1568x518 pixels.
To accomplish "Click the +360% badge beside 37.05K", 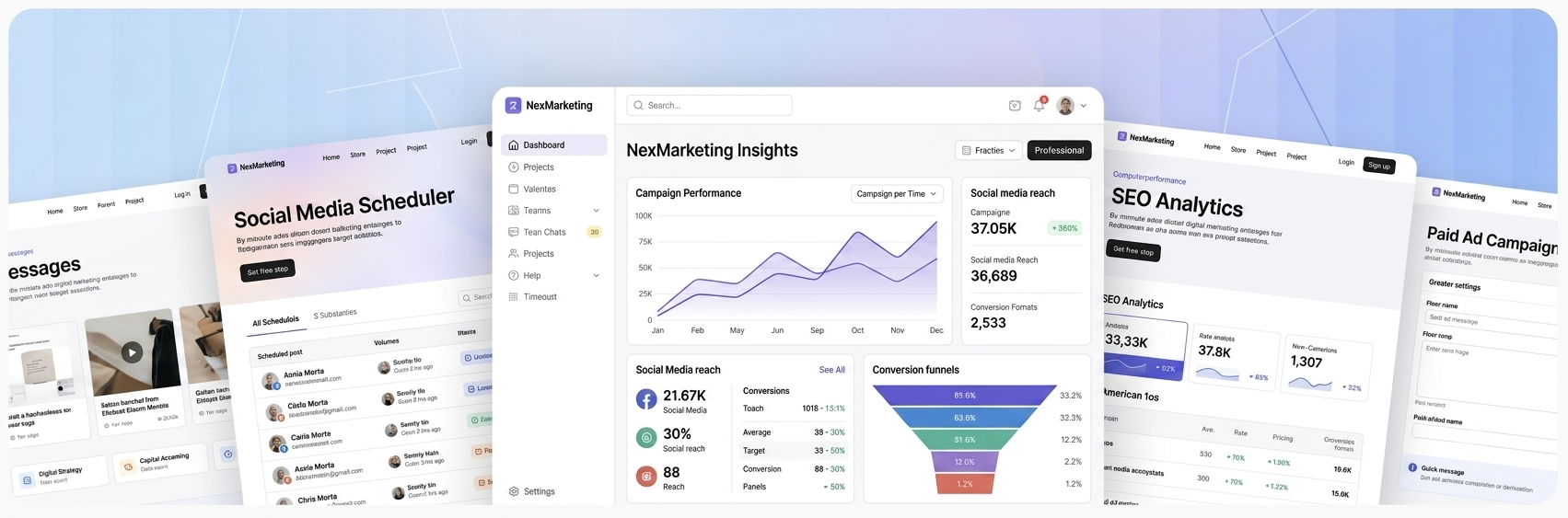I will pos(1064,228).
